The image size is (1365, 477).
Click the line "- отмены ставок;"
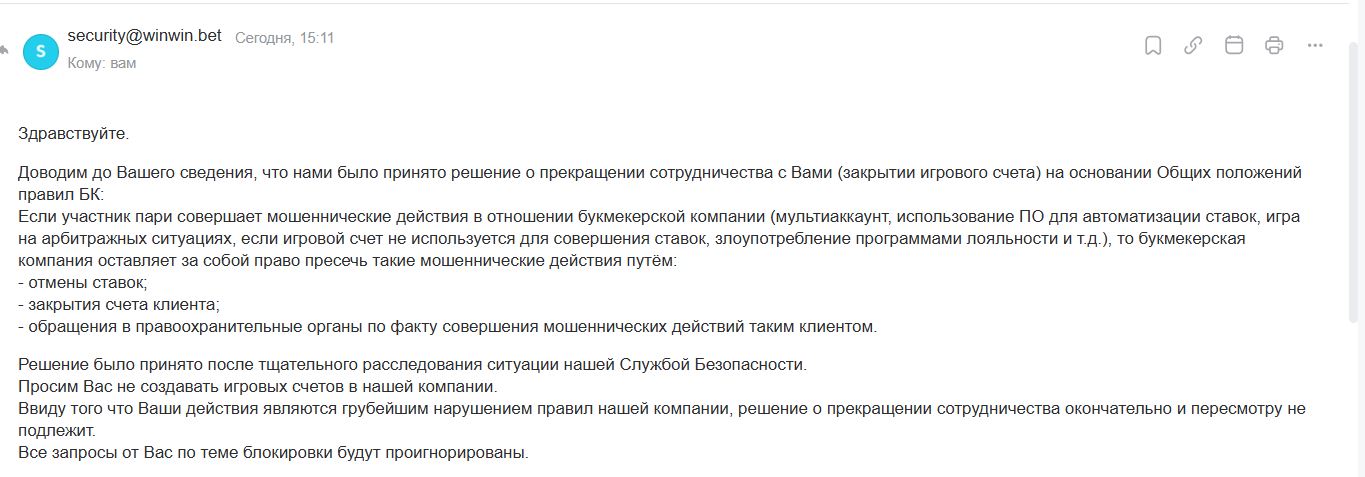[x=83, y=282]
